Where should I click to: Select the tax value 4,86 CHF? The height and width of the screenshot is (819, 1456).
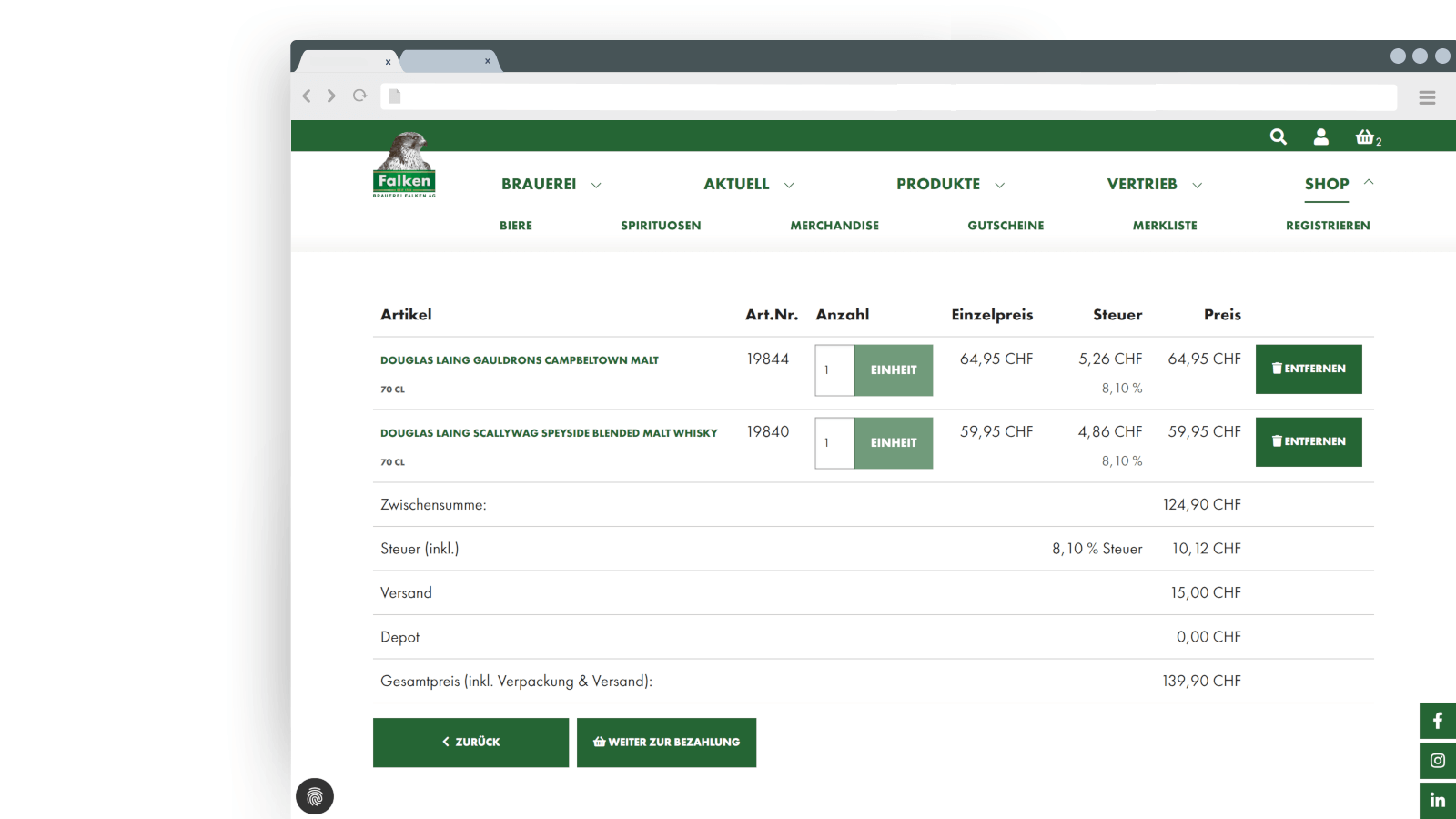pos(1110,431)
